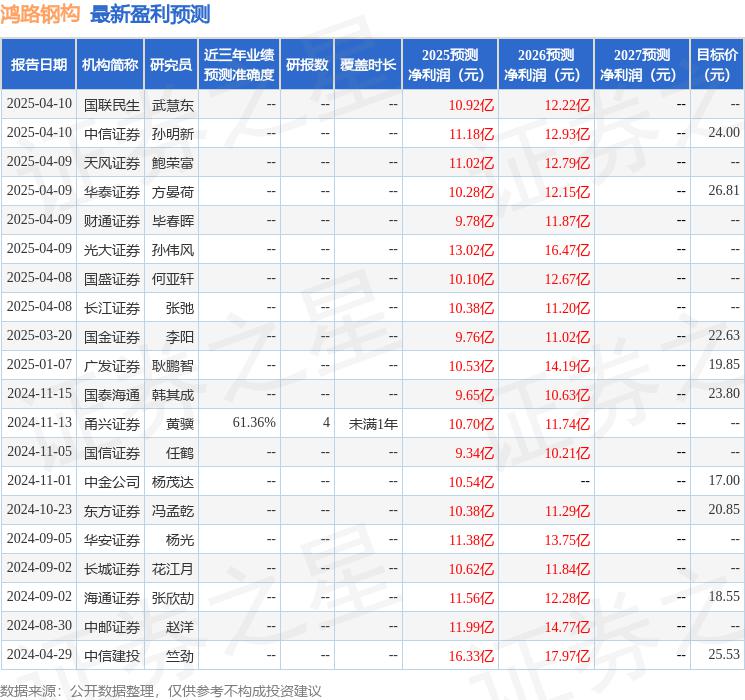
Task: Select the 国盛证券 institution cell
Action: click(112, 279)
